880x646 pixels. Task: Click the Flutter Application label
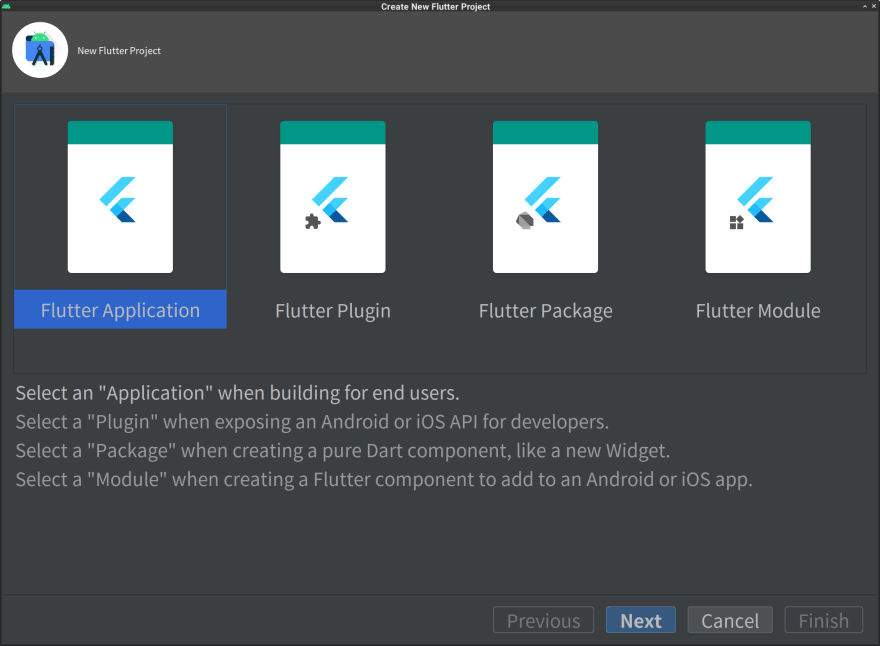coord(120,310)
